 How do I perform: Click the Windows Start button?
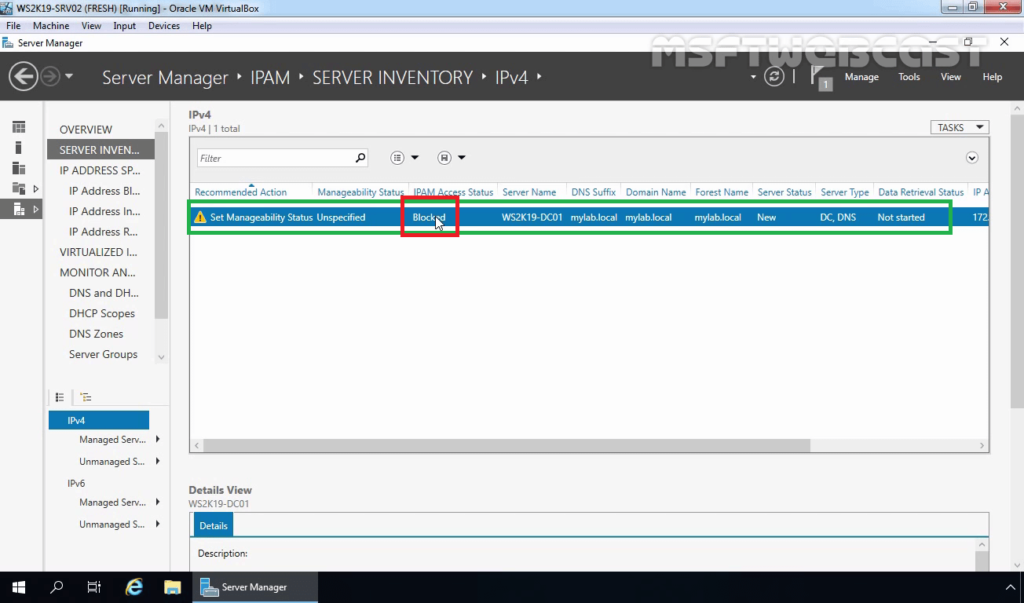coord(18,587)
